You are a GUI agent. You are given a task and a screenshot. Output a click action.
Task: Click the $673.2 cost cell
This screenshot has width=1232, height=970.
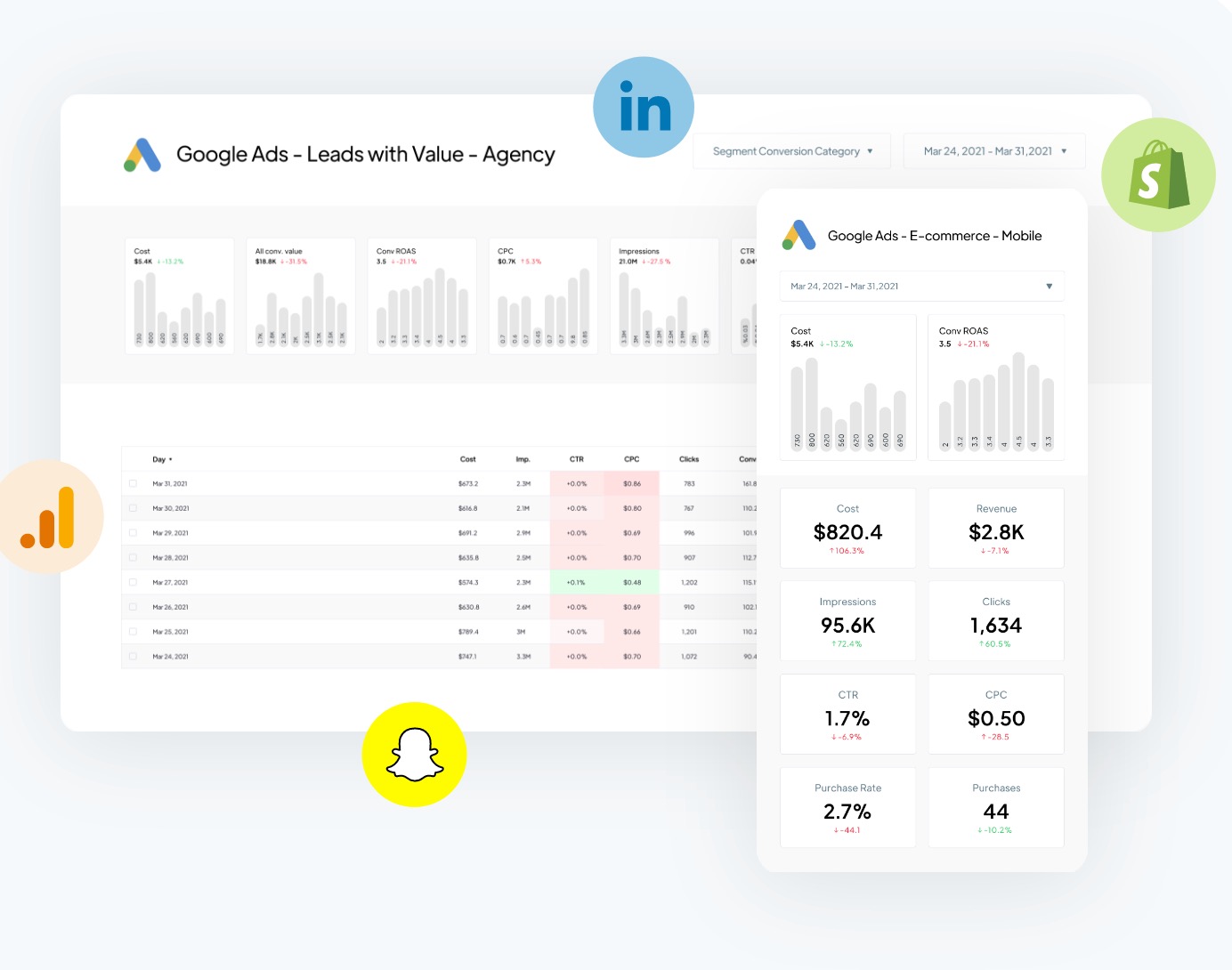point(468,484)
